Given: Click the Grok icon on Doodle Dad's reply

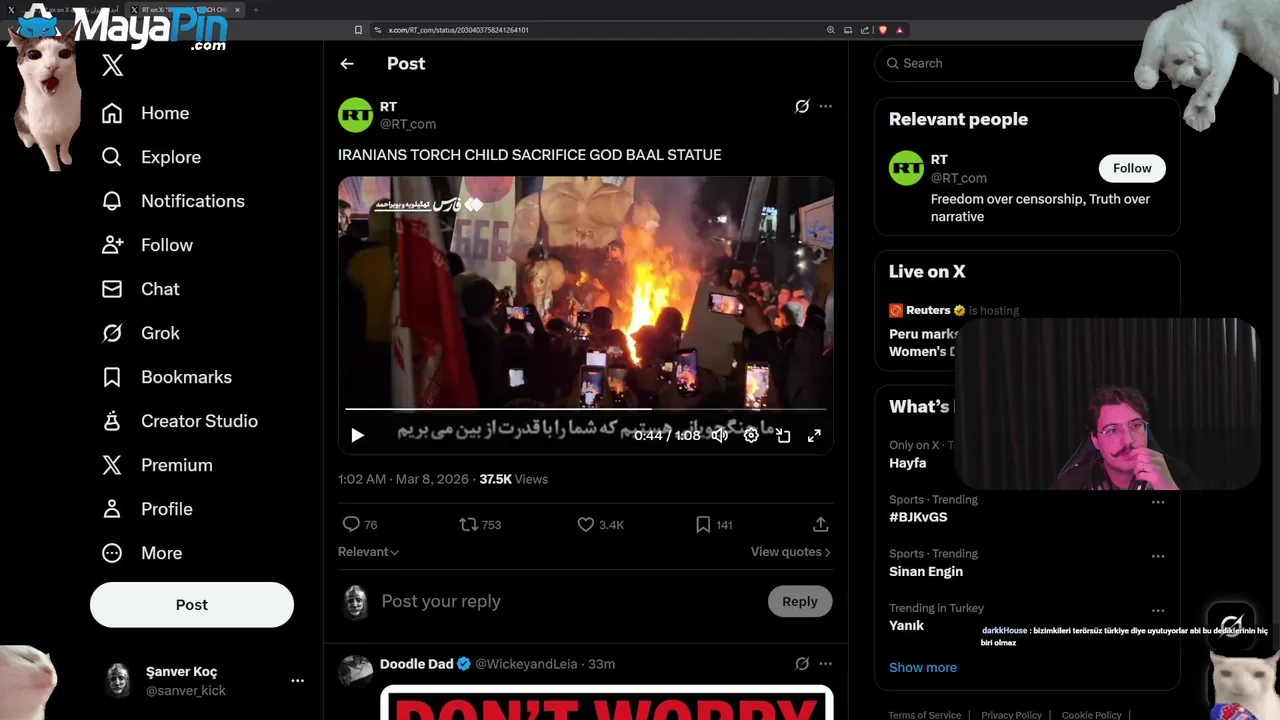Looking at the screenshot, I should coord(802,664).
